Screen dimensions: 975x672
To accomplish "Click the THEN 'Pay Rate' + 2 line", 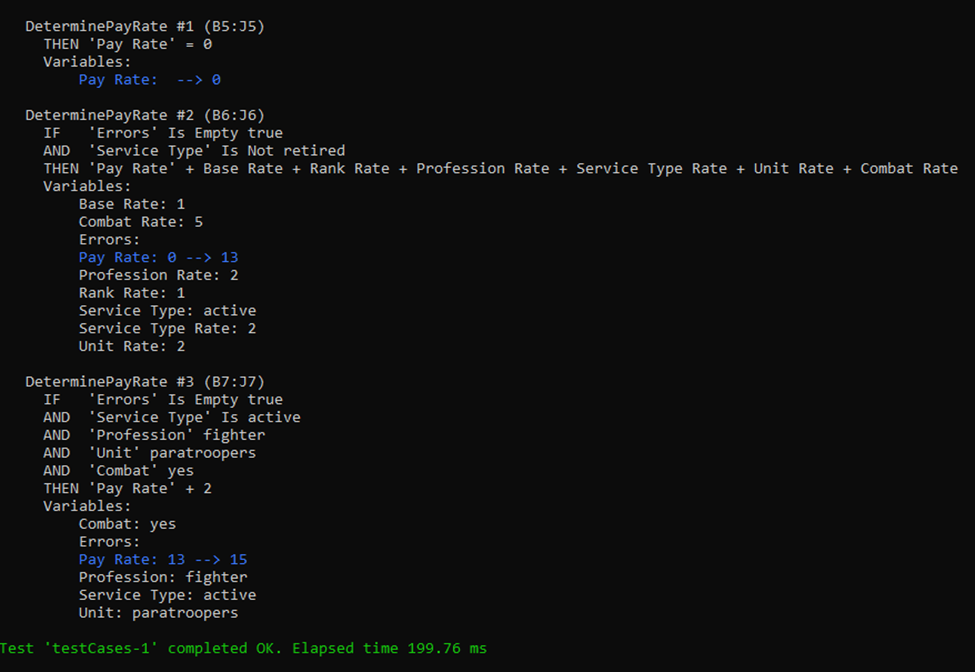I will point(127,488).
